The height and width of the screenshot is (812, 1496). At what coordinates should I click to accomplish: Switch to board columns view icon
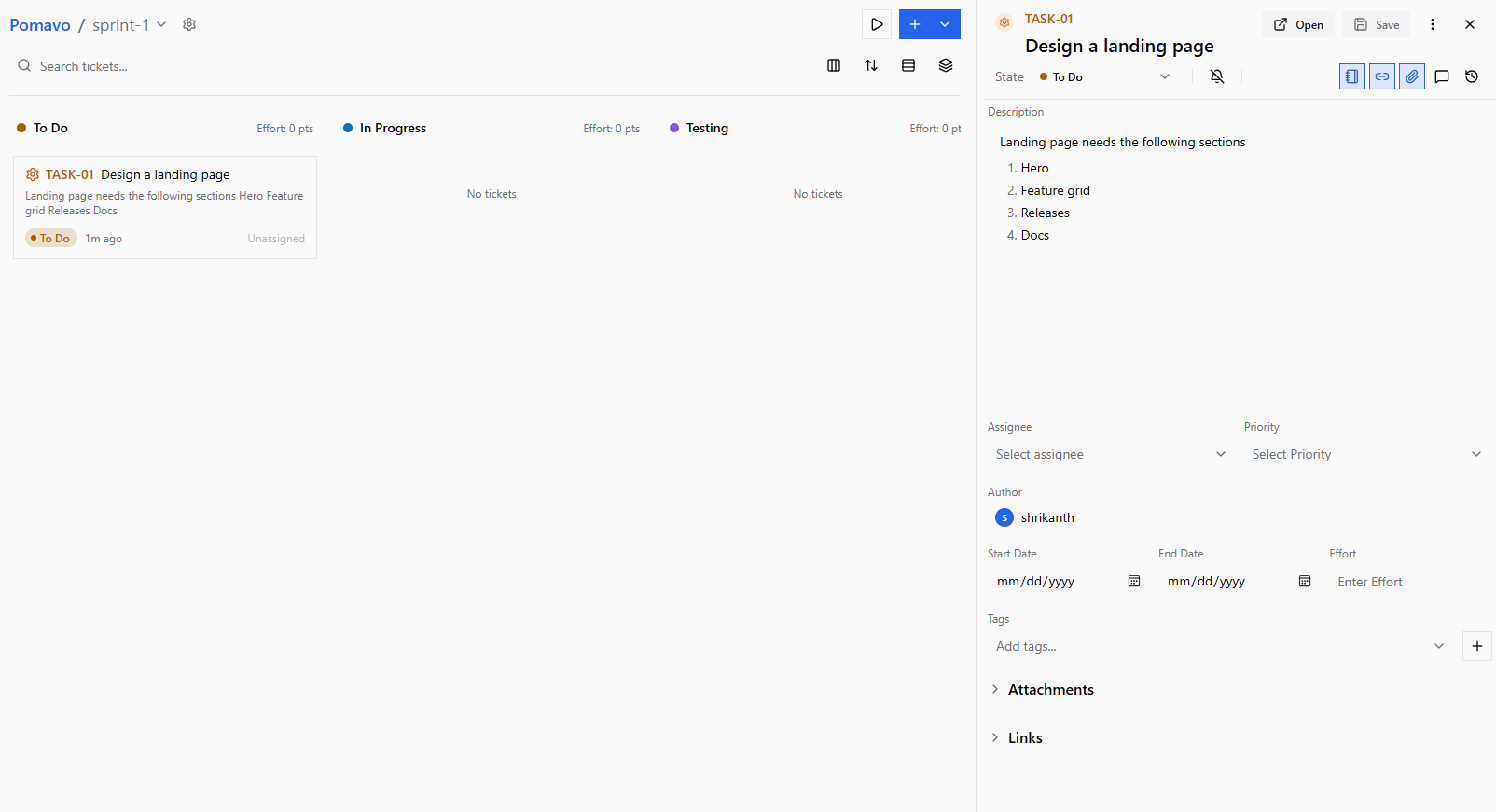pos(834,65)
